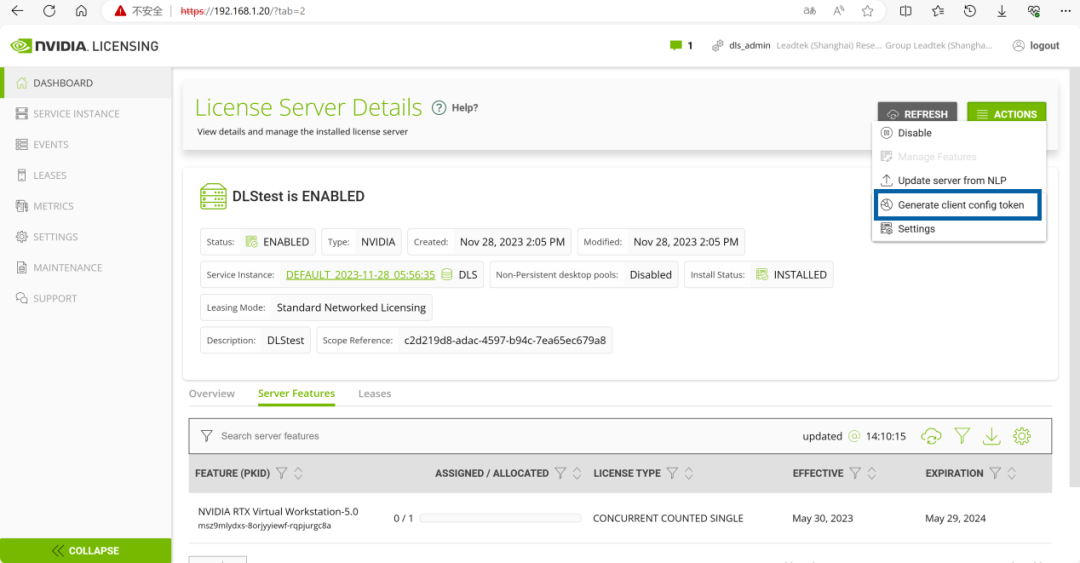Sort by EXPIRATION column arrows

click(1012, 473)
